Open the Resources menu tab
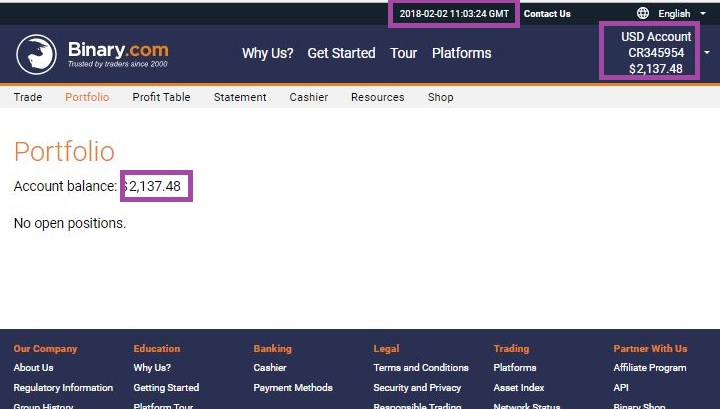This screenshot has width=720, height=409. coord(377,97)
